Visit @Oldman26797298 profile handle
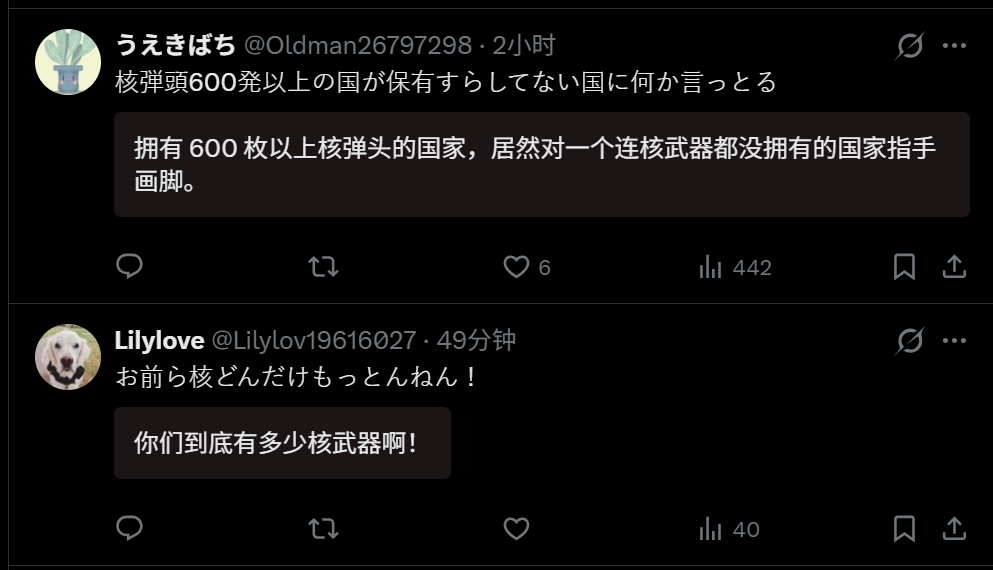This screenshot has width=993, height=570. [358, 46]
